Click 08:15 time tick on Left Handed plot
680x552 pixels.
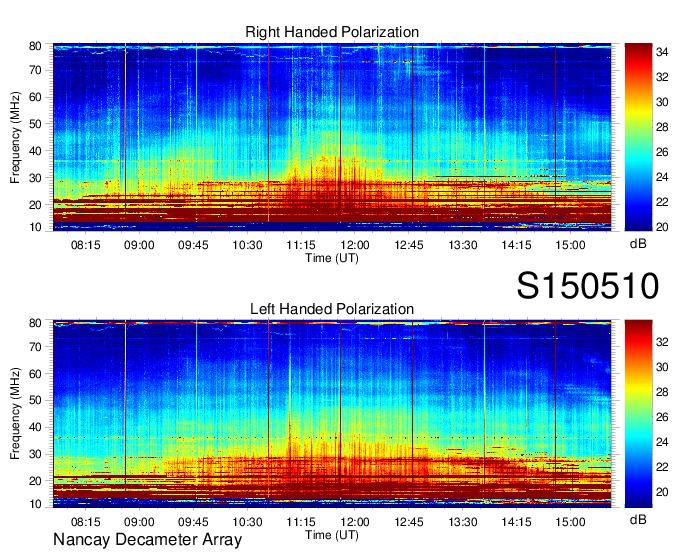pyautogui.click(x=85, y=522)
